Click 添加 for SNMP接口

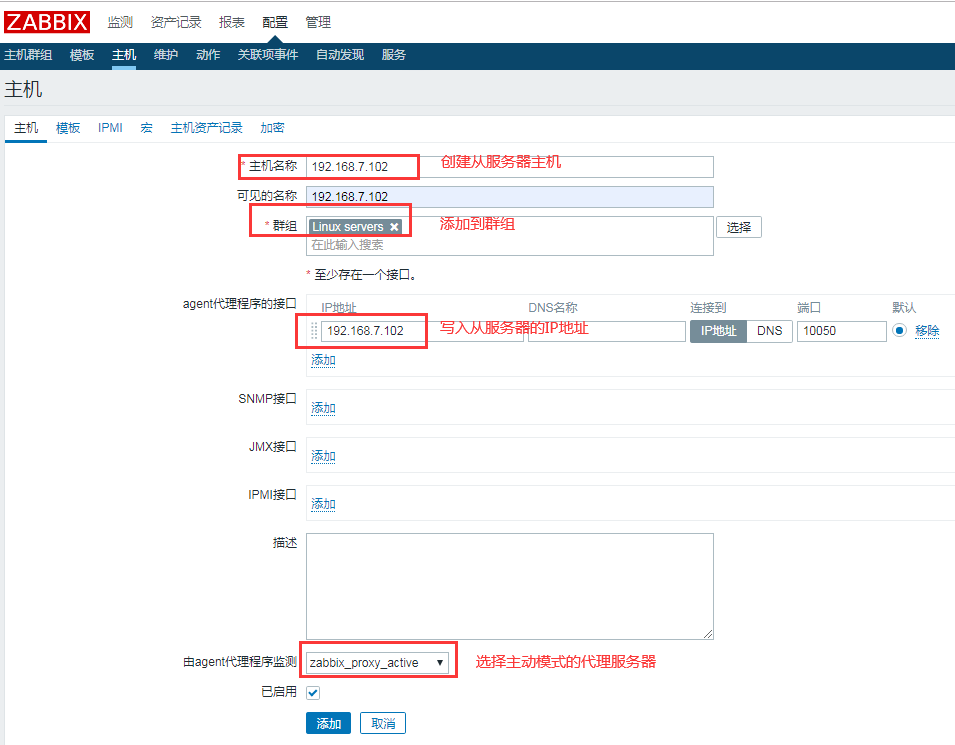tap(323, 408)
